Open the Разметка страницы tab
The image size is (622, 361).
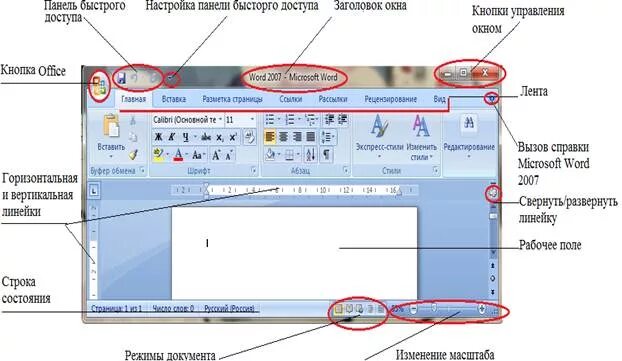[x=232, y=99]
